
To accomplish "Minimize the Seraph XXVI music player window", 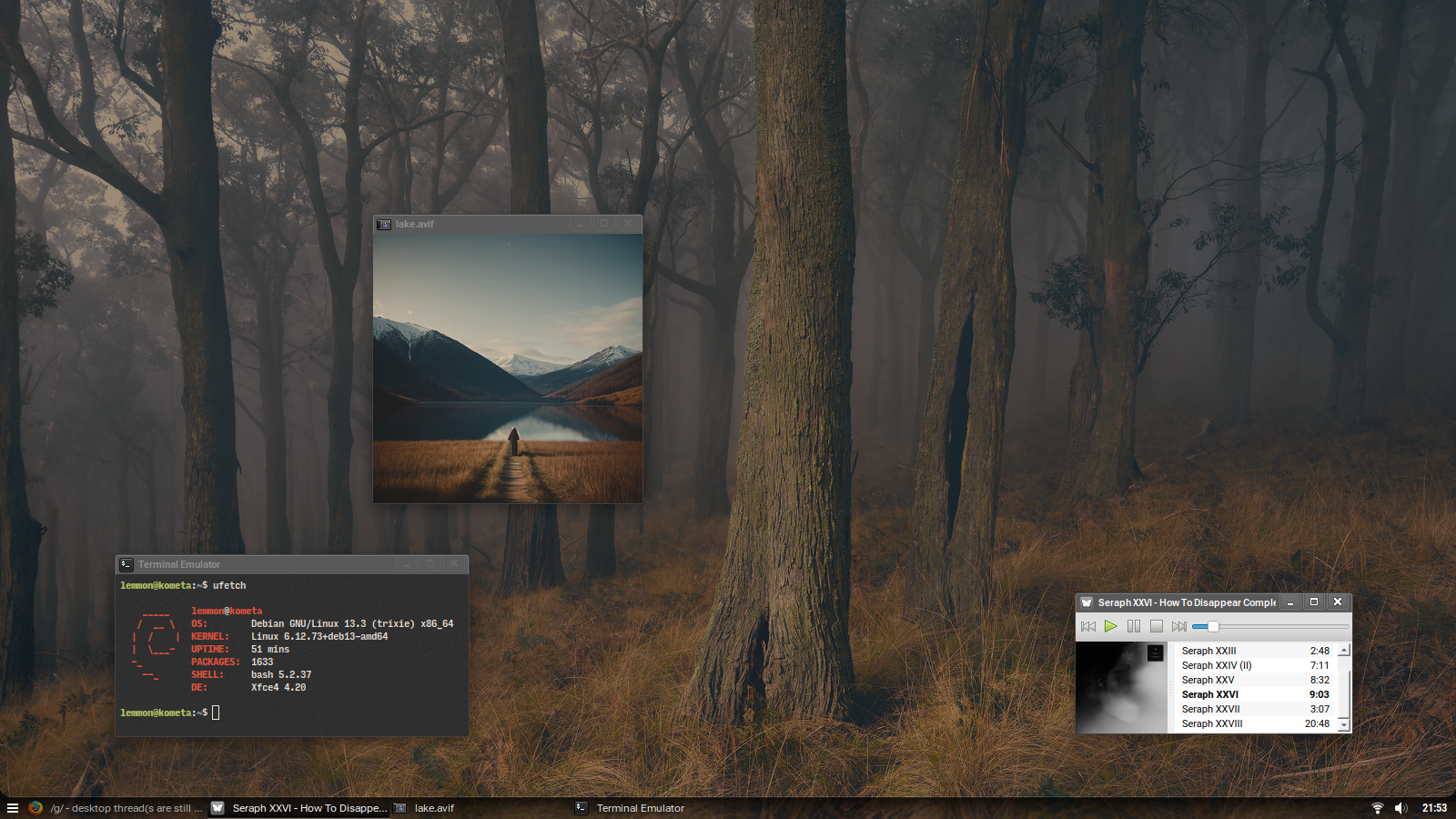I will pyautogui.click(x=1290, y=602).
